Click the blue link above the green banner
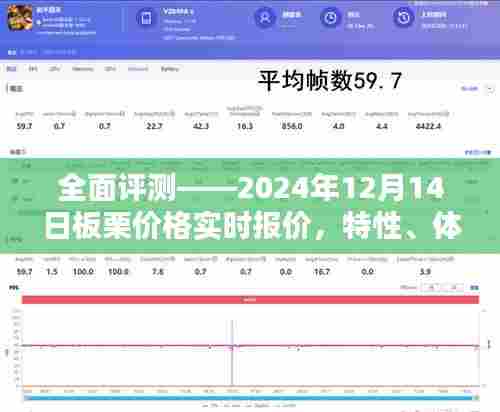Viewport: 500px width, 412px height. 478,152
